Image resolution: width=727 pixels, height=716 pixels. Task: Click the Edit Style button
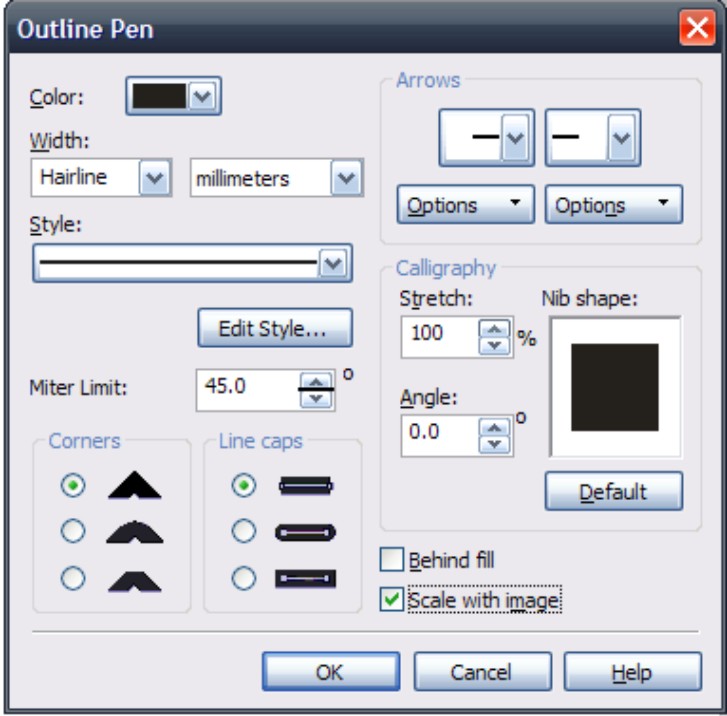click(x=275, y=328)
